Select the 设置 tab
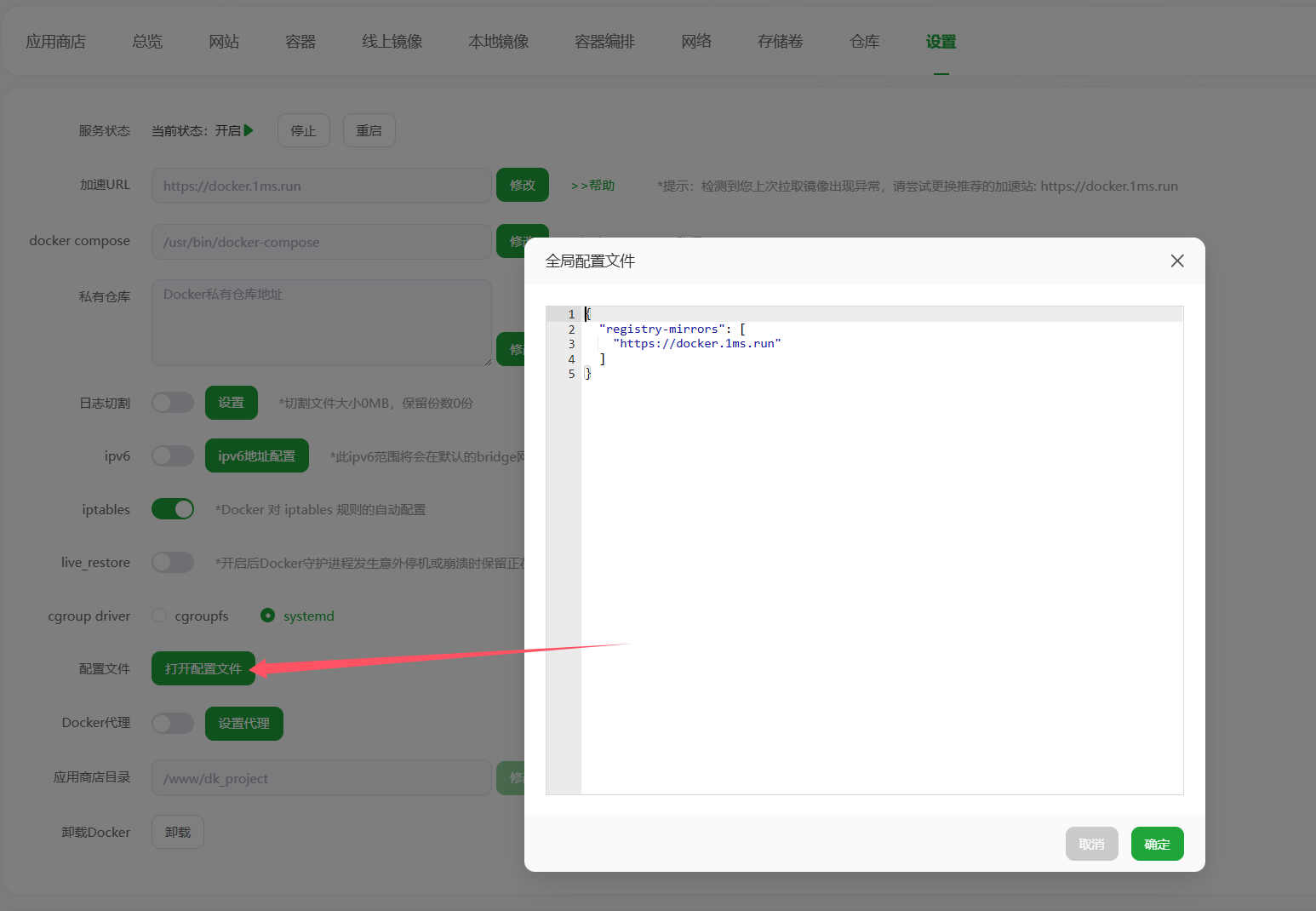1316x911 pixels. (941, 42)
